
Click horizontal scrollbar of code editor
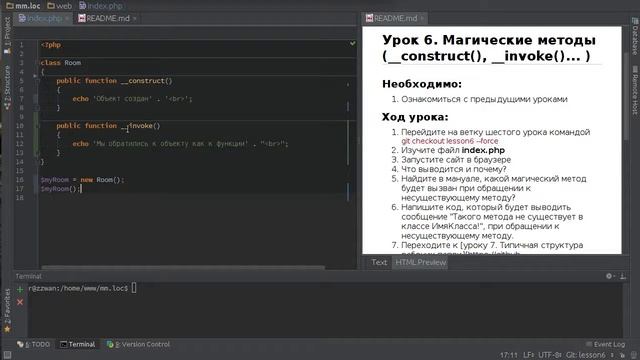pos(183,267)
